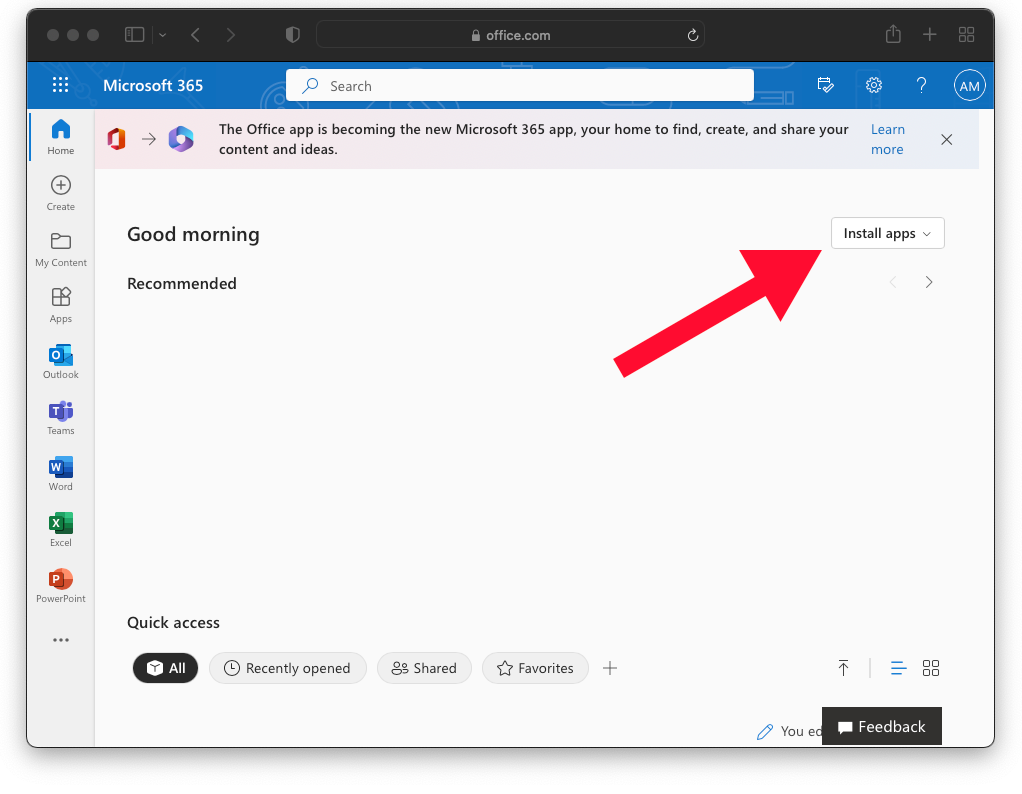Select the Shared filter tab
Viewport: 1022px width, 794px height.
pyautogui.click(x=424, y=668)
